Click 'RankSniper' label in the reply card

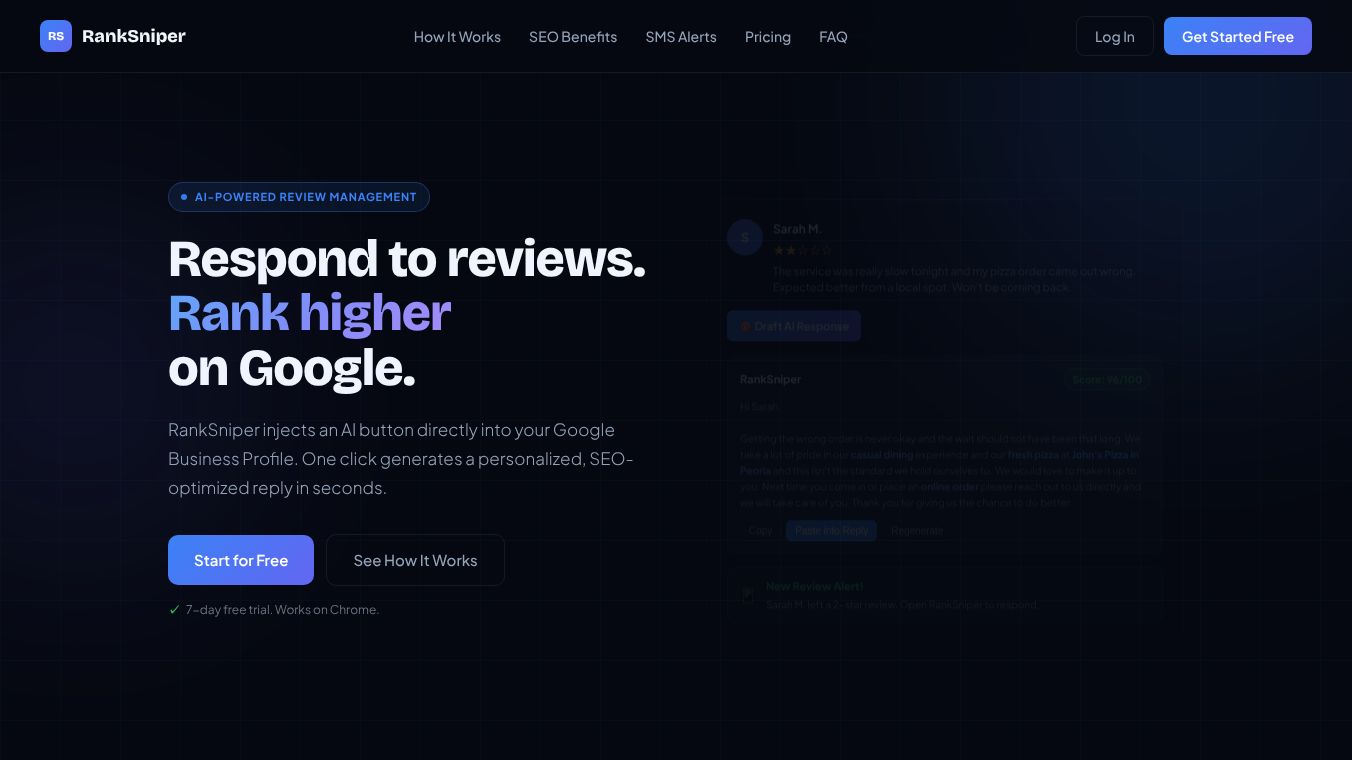pos(770,379)
